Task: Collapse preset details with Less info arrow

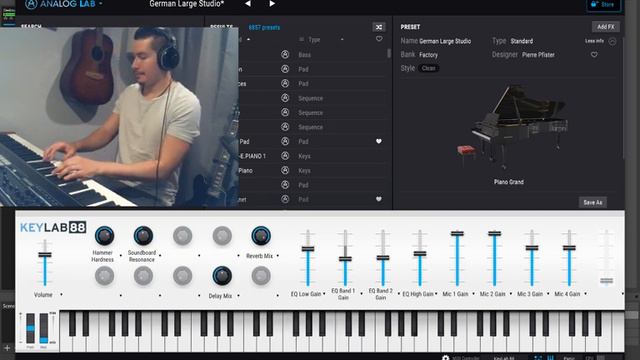Action: (x=612, y=41)
